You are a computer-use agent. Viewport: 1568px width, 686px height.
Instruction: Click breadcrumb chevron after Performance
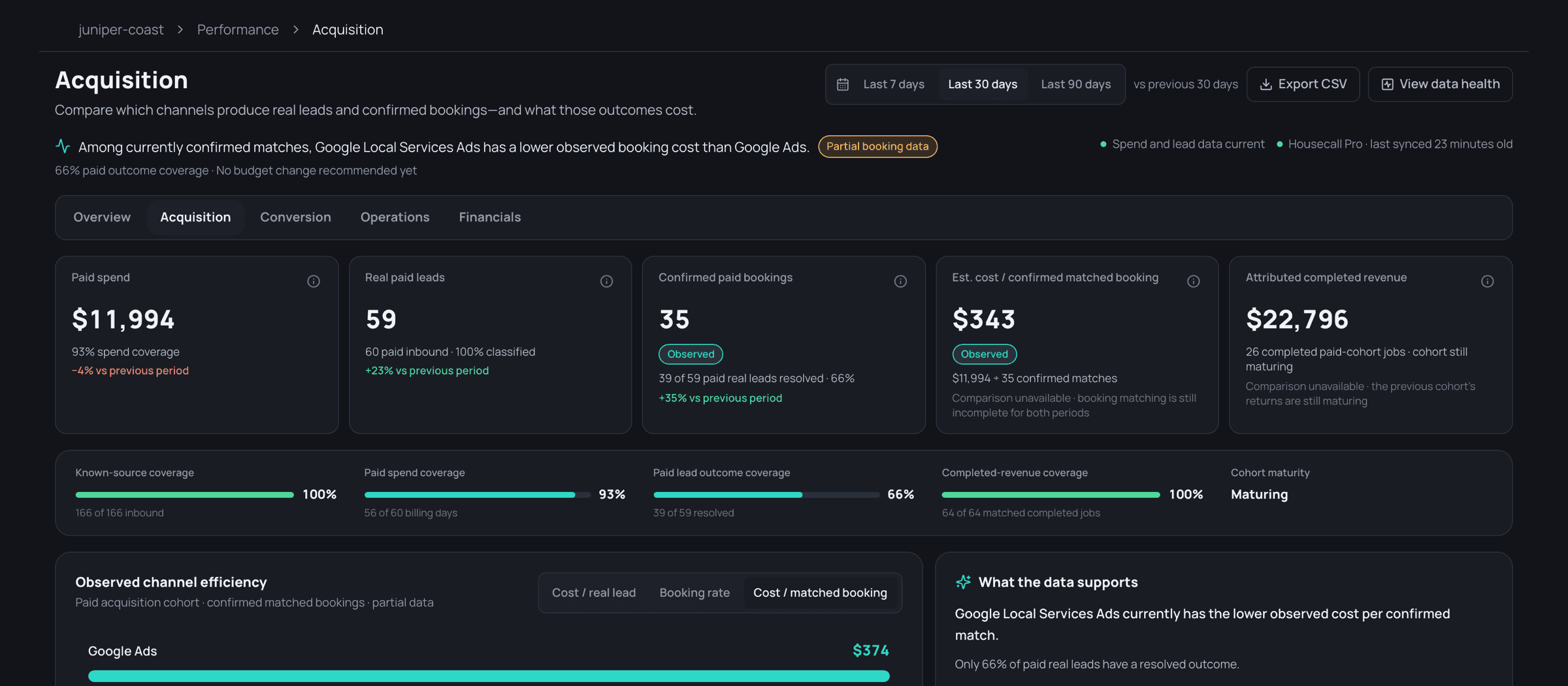(x=296, y=29)
